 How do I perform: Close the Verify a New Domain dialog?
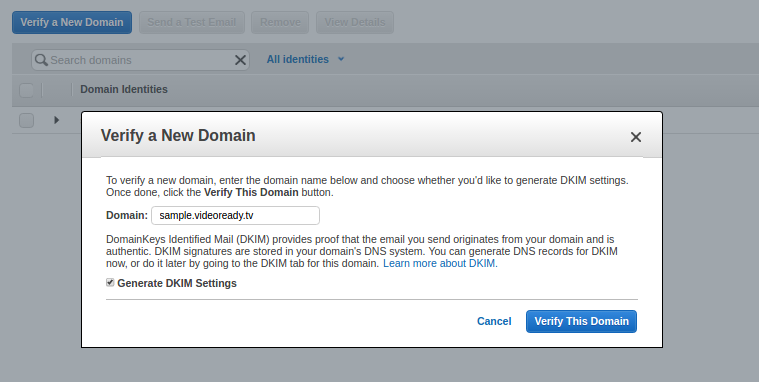pos(636,137)
